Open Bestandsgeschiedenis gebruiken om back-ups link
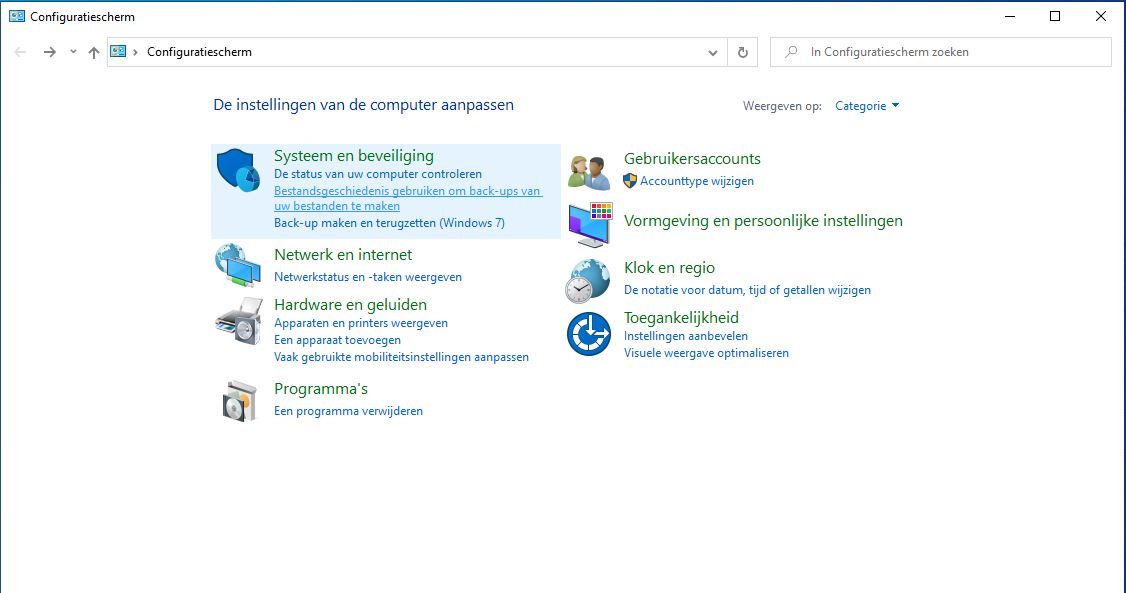This screenshot has height=593, width=1126. [x=408, y=198]
